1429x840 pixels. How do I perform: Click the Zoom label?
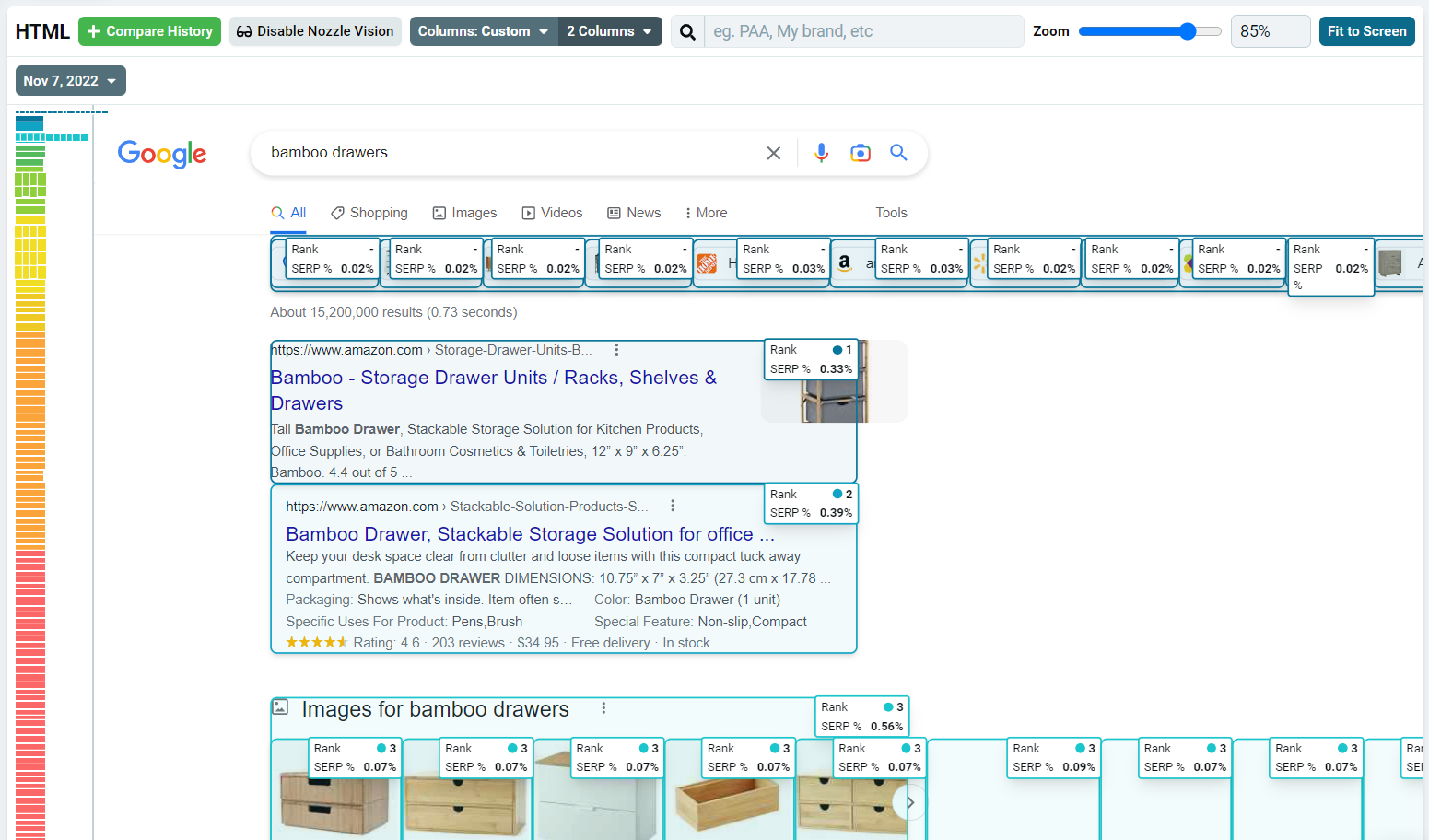click(1051, 31)
